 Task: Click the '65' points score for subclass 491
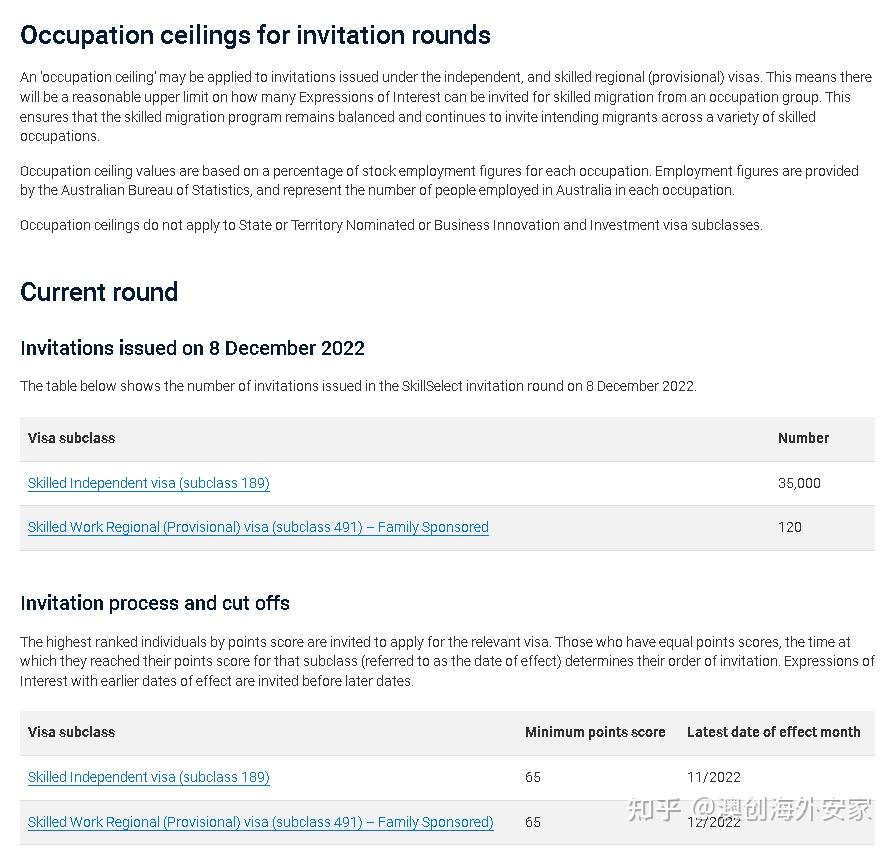[533, 822]
